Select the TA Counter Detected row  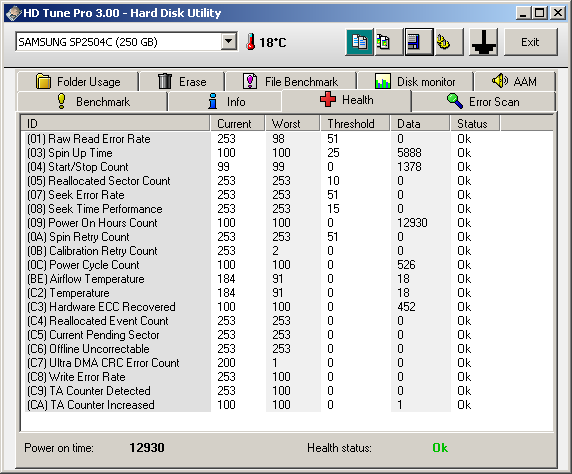pos(287,391)
